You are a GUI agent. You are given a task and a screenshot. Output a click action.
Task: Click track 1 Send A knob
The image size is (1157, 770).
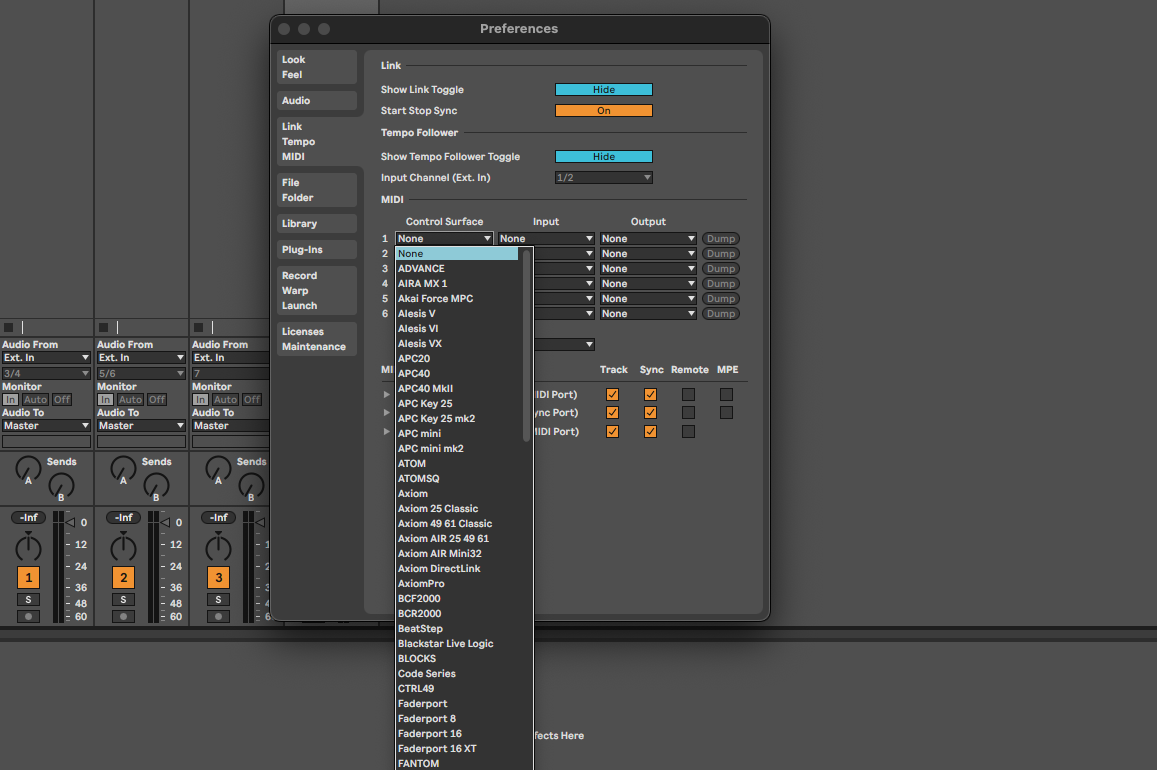click(x=28, y=469)
